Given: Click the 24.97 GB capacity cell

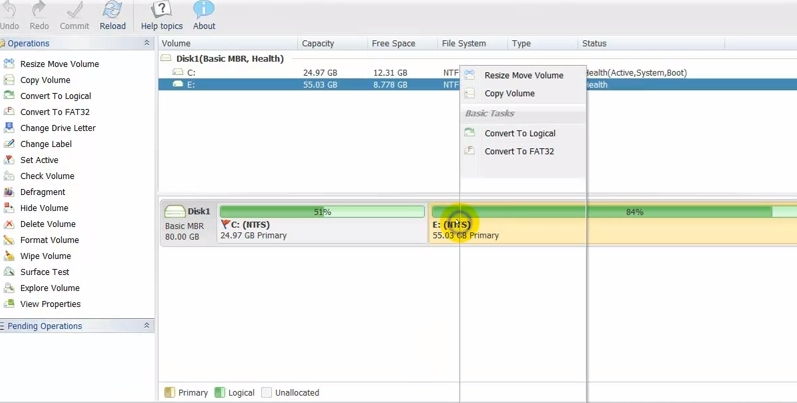Looking at the screenshot, I should [x=320, y=73].
